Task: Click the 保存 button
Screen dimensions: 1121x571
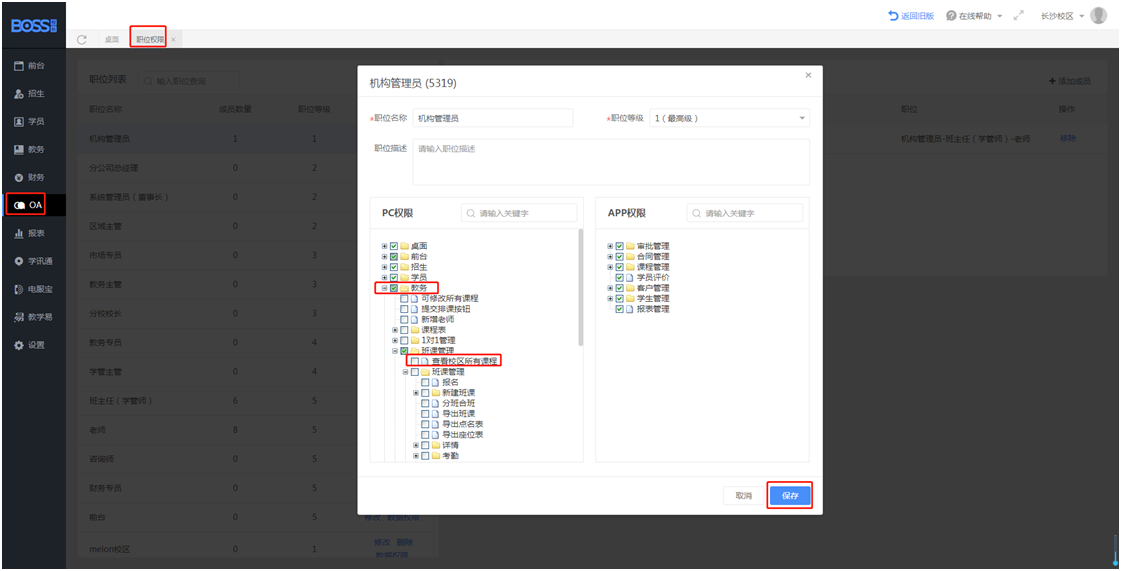Action: [x=789, y=495]
